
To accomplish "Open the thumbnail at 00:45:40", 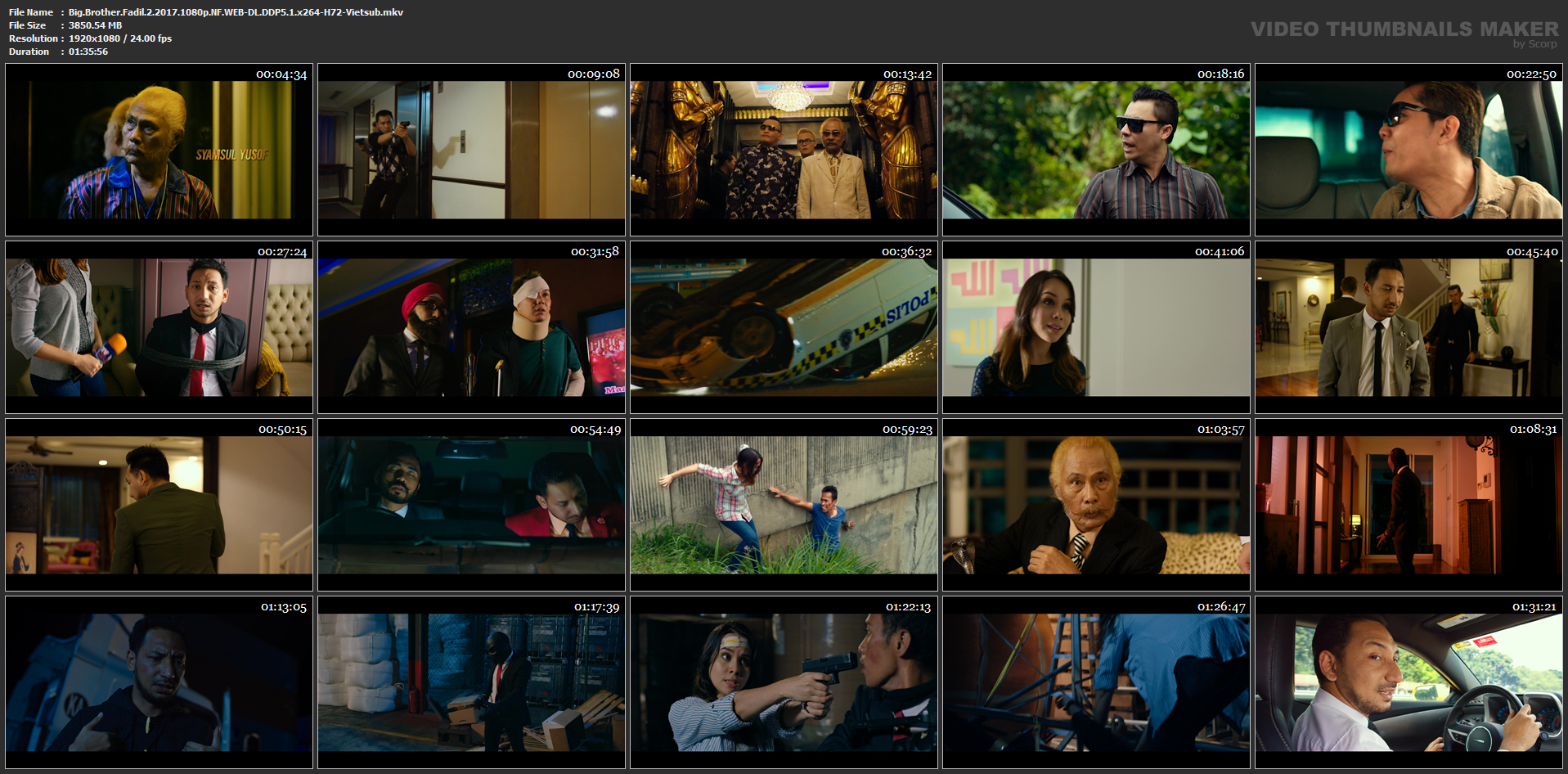I will [x=1409, y=327].
